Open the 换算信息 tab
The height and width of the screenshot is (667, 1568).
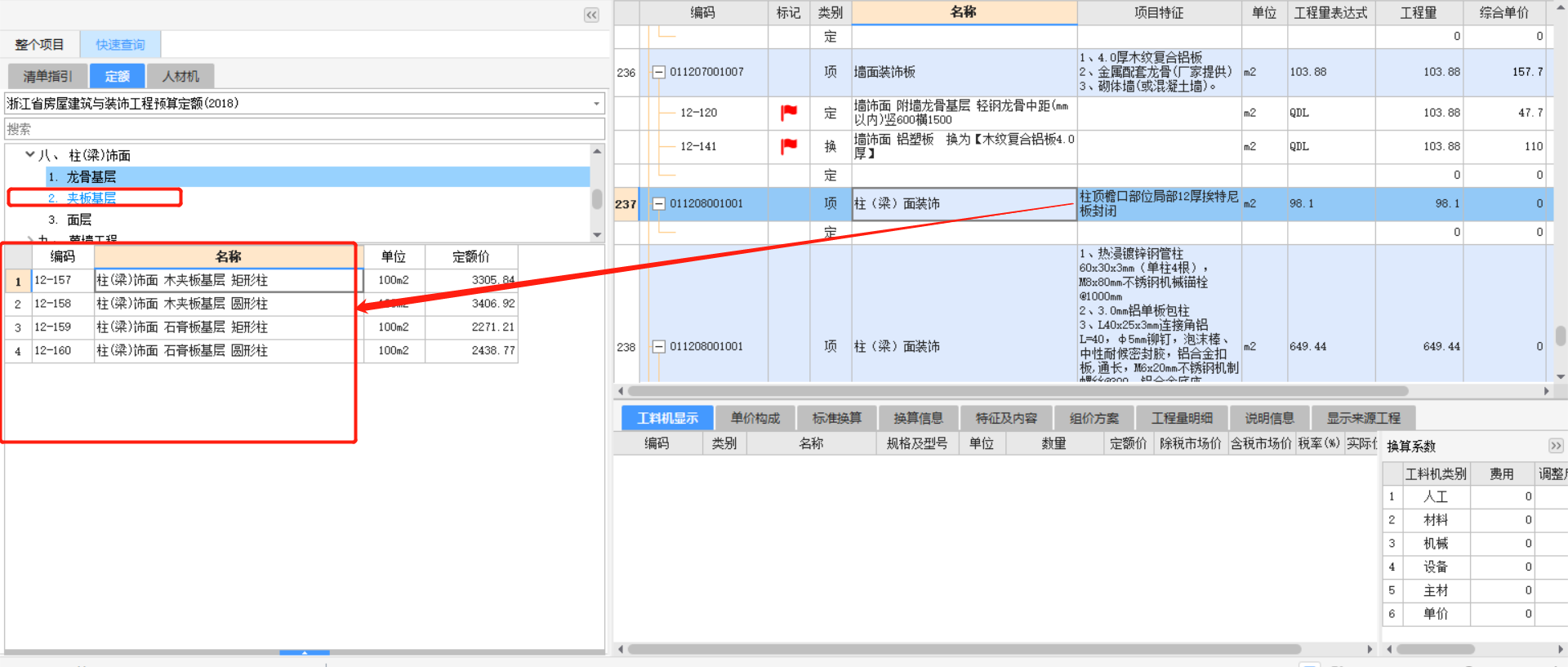(x=918, y=418)
